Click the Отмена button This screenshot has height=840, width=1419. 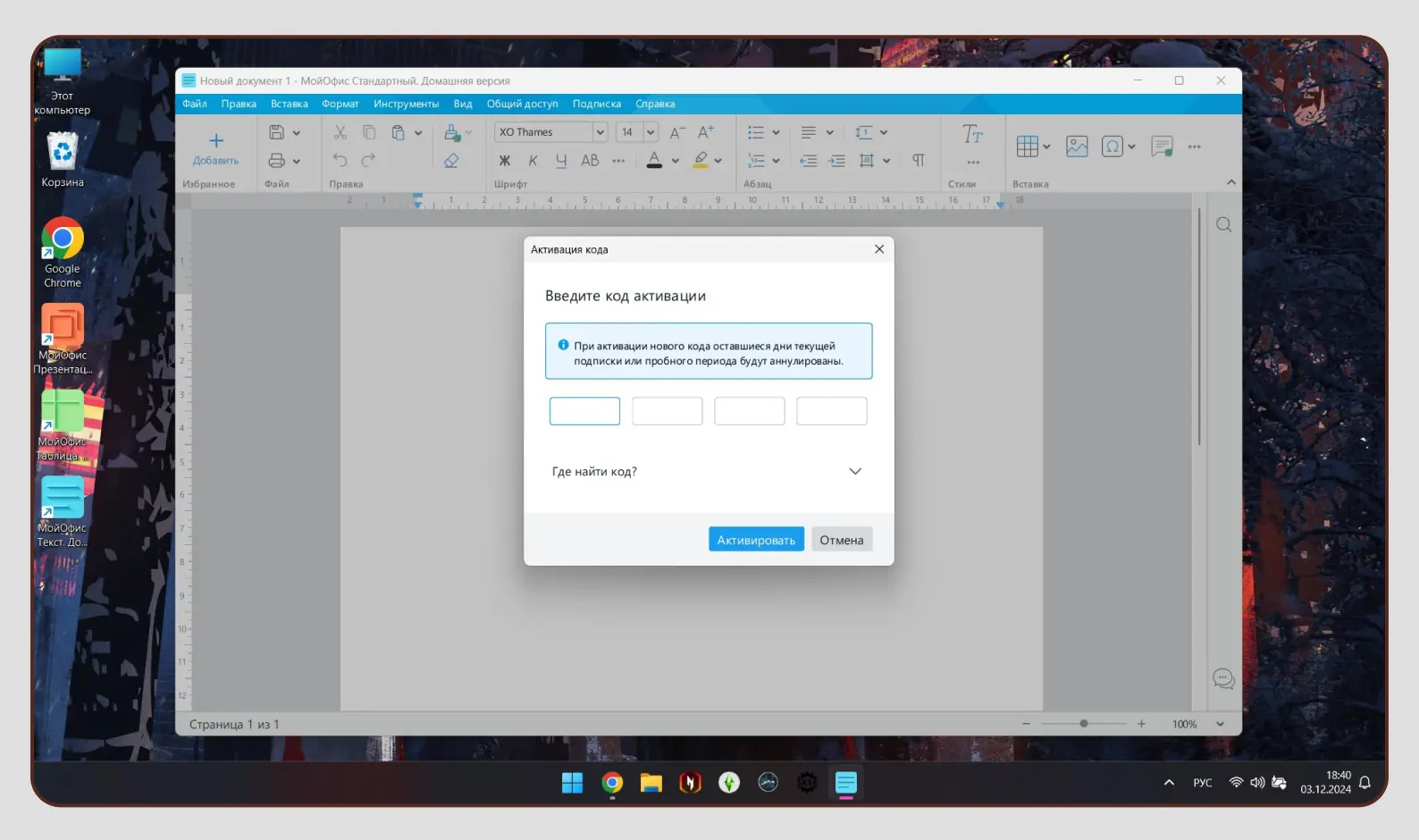[842, 540]
